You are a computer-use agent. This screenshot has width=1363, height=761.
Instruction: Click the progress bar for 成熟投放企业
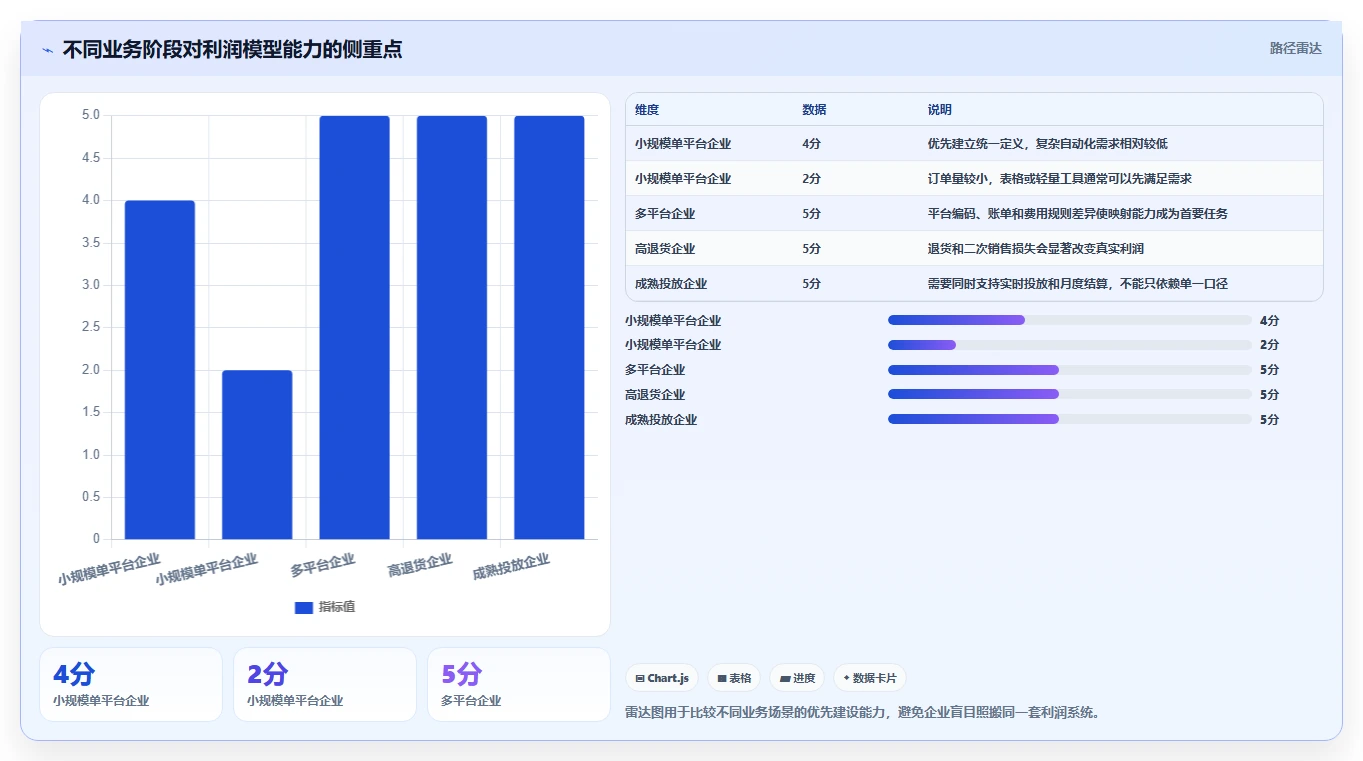1070,419
